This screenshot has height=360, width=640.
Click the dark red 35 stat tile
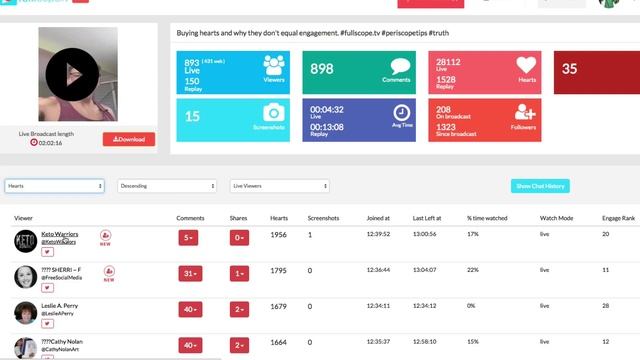coord(597,72)
